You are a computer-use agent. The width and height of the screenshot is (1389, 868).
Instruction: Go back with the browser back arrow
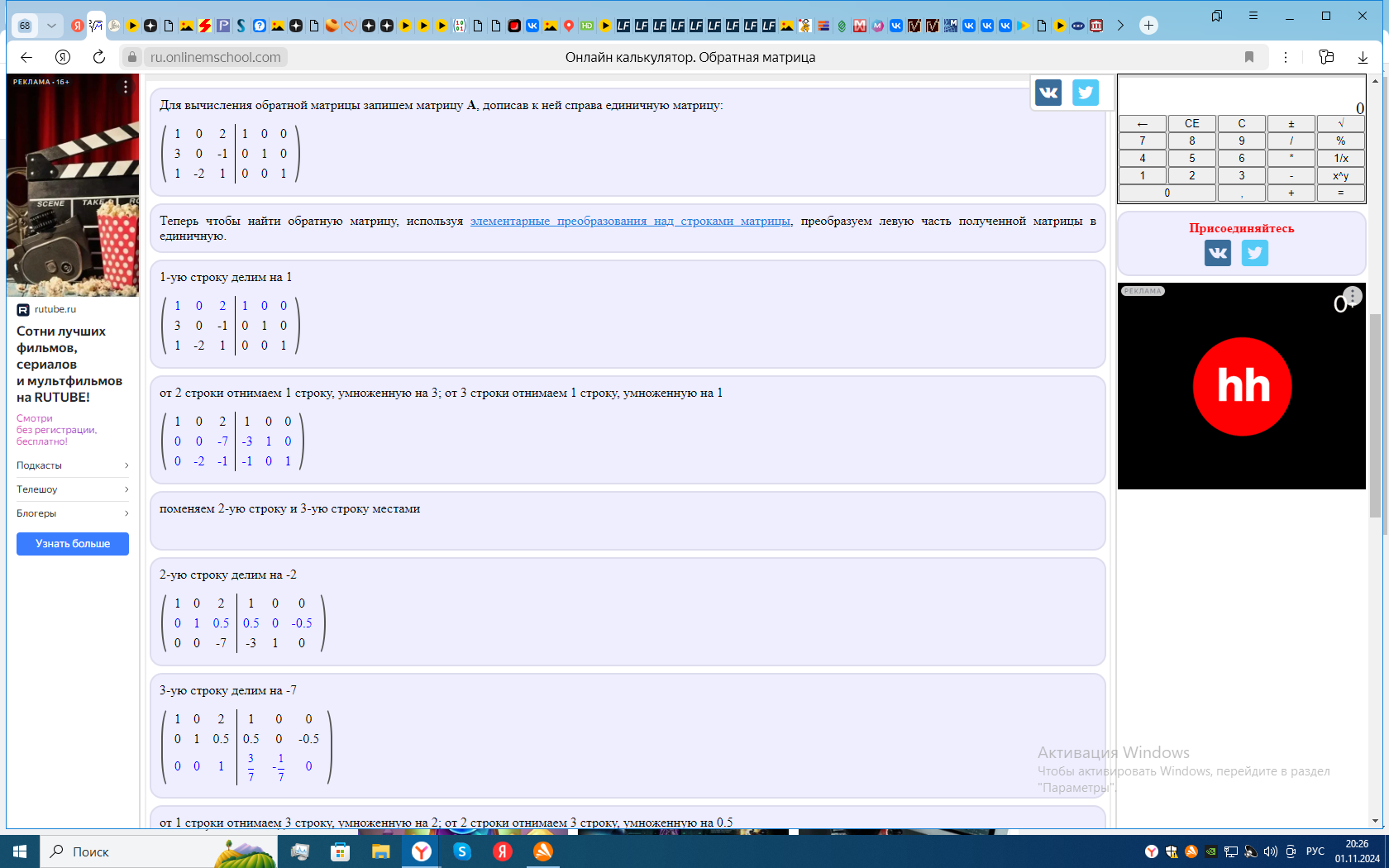26,57
